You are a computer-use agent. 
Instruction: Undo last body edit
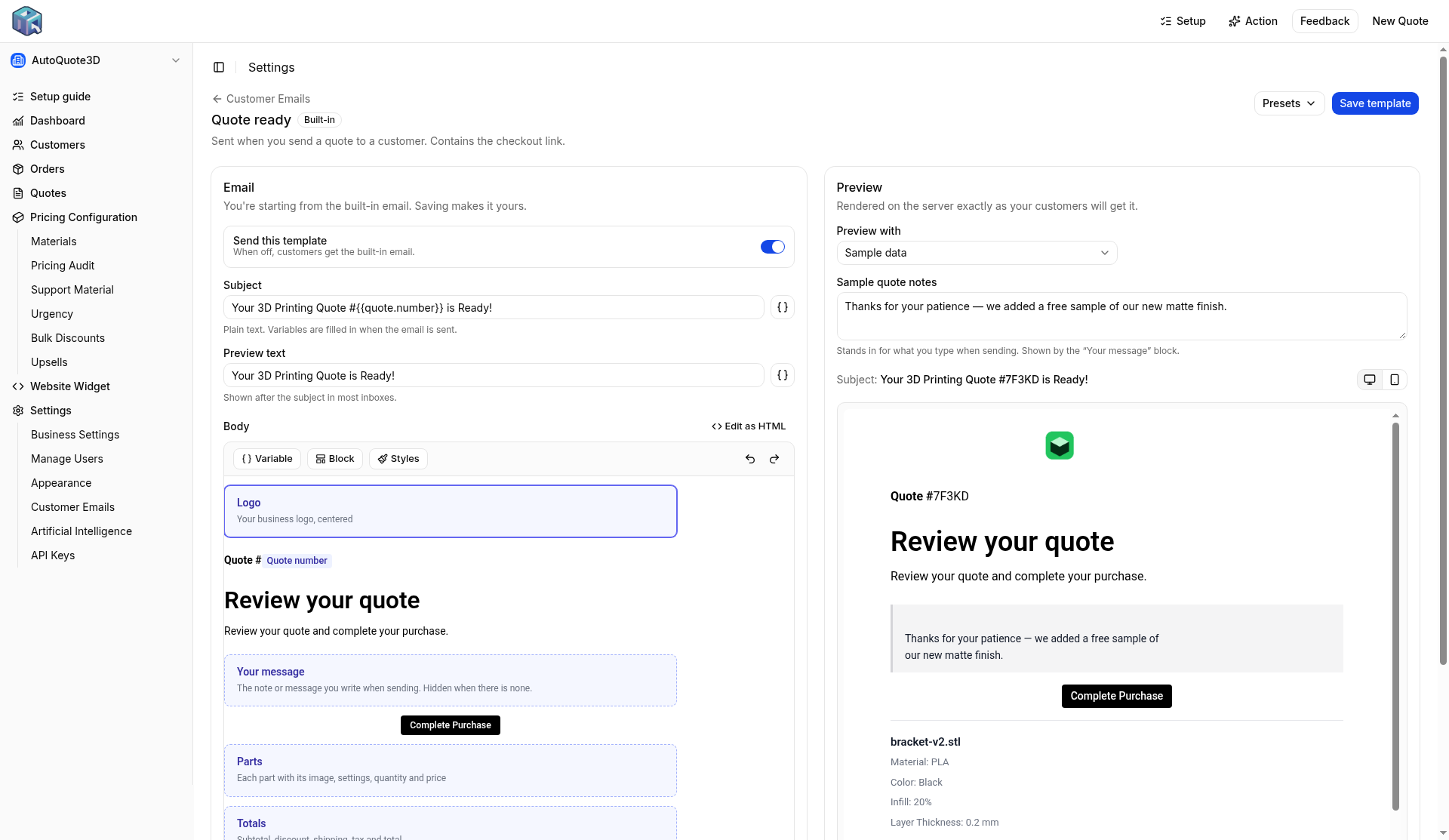pos(750,459)
